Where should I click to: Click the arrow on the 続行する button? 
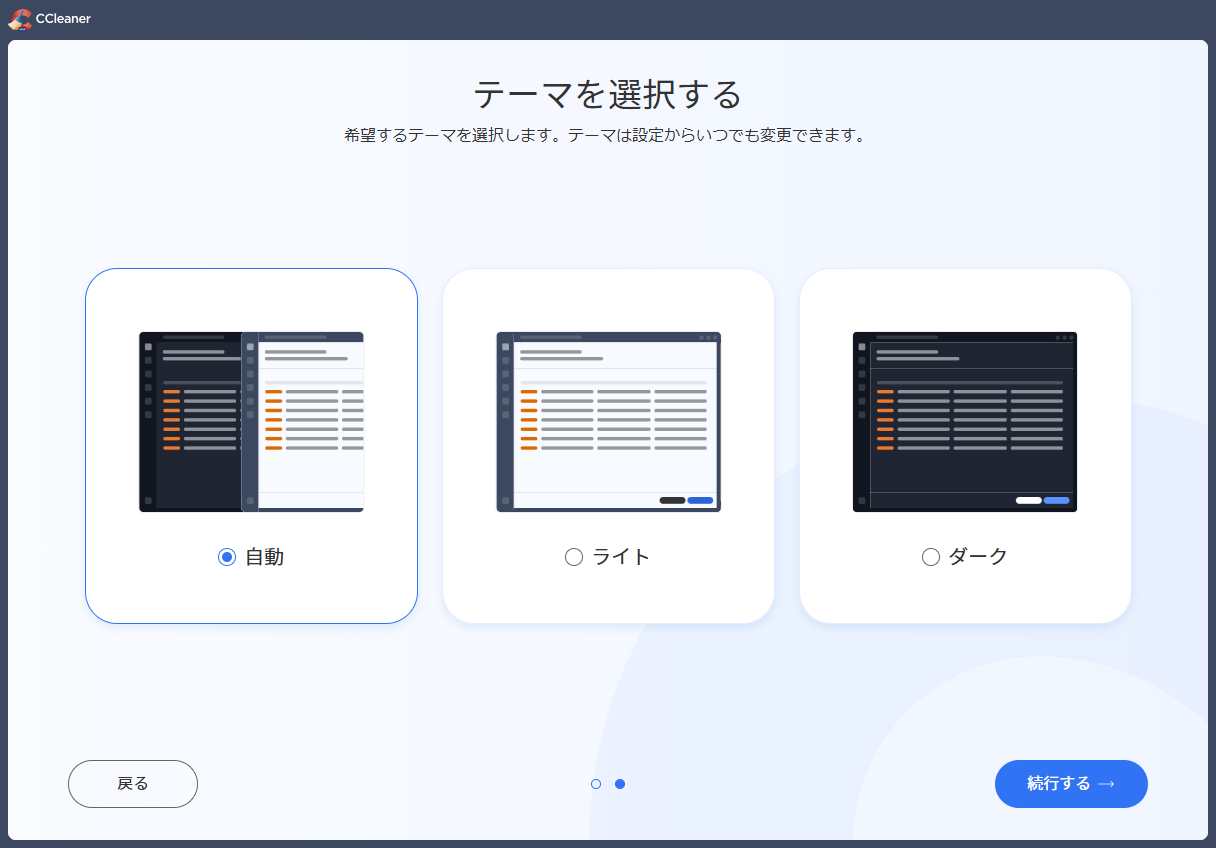pyautogui.click(x=1105, y=784)
